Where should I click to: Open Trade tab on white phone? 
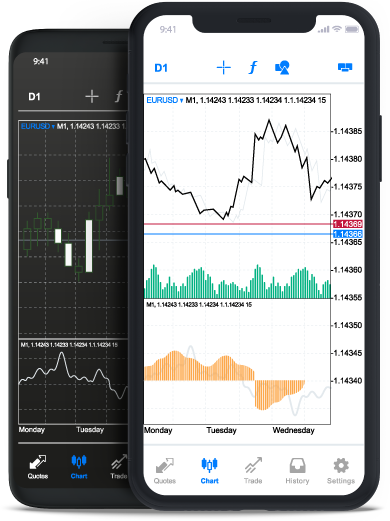coord(253,471)
